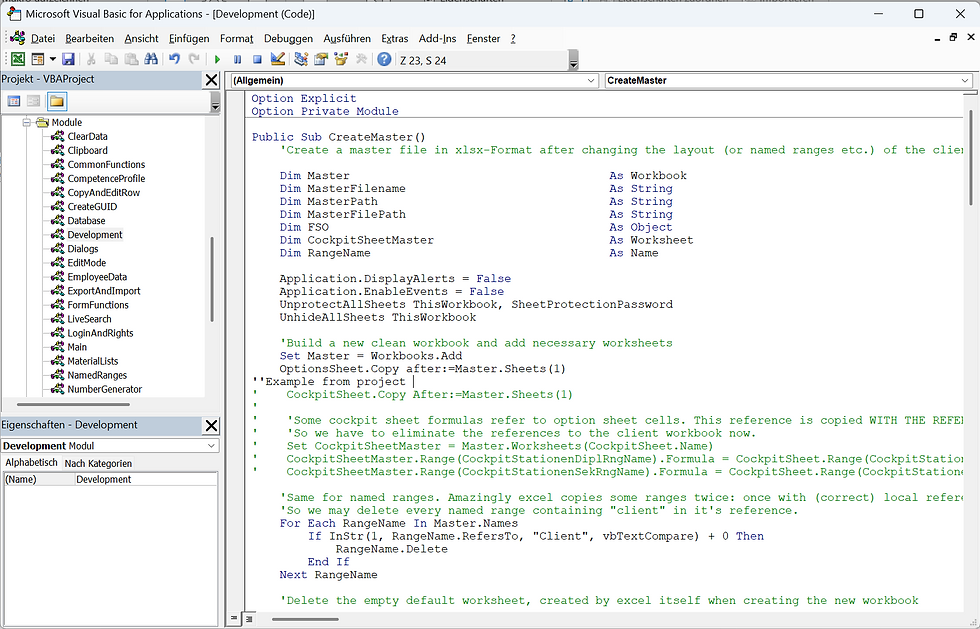Screen dimensions: 980x629
Task: Click the code window horizontal scrollbar thumb
Action: click(x=305, y=620)
